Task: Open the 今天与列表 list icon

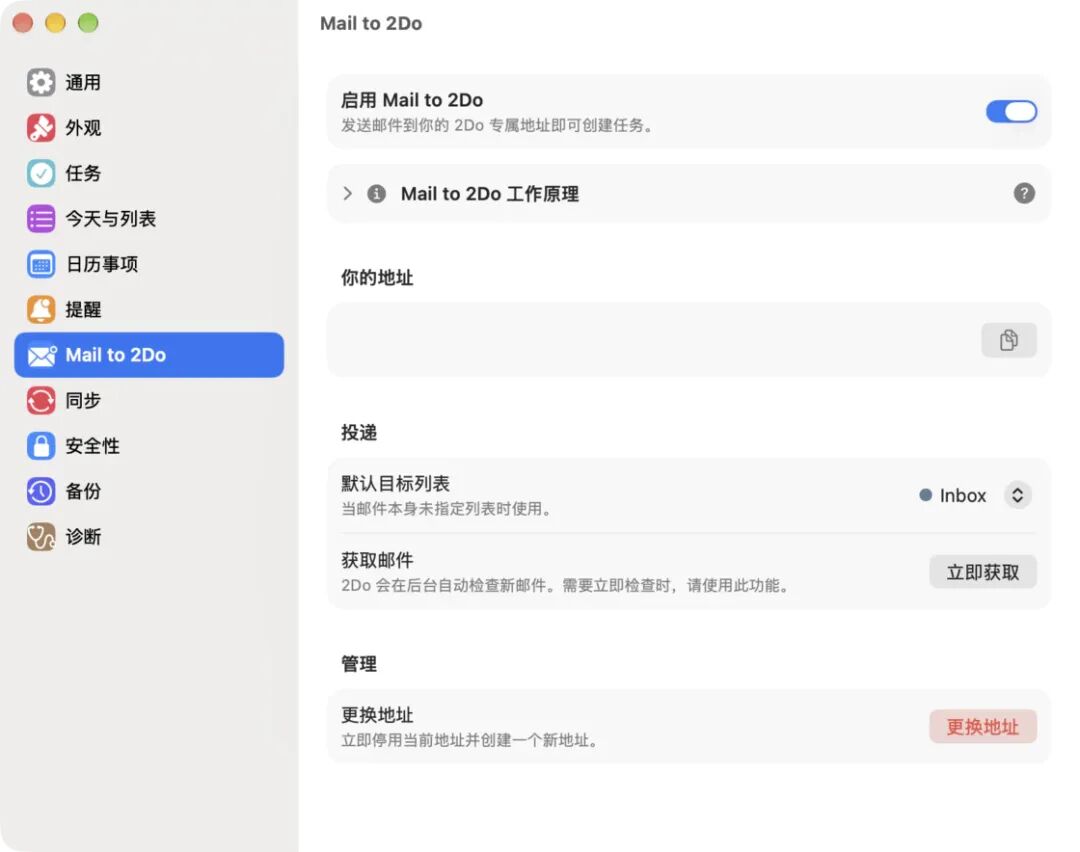Action: [41, 219]
